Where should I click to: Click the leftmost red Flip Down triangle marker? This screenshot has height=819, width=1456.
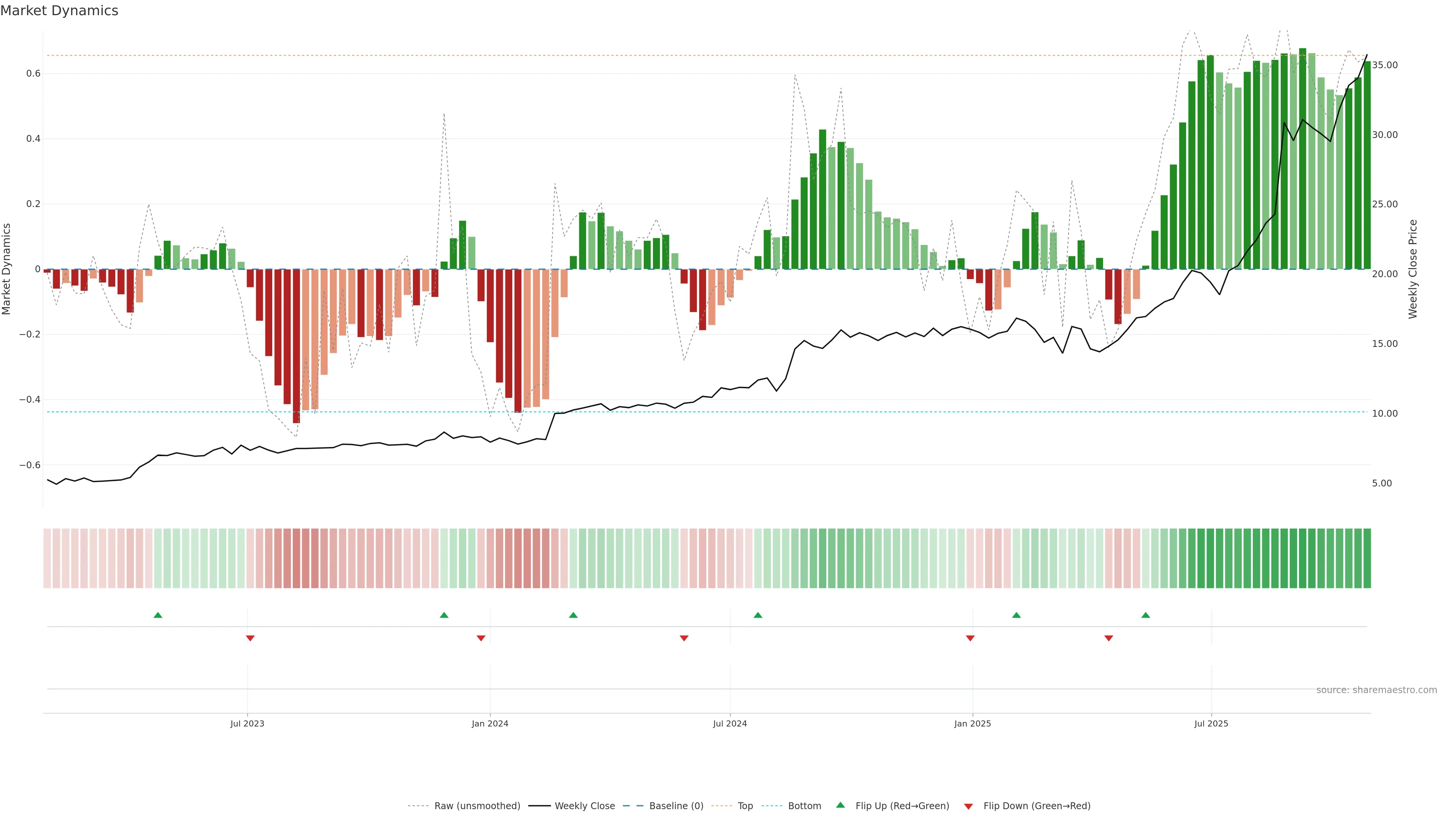pos(250,638)
